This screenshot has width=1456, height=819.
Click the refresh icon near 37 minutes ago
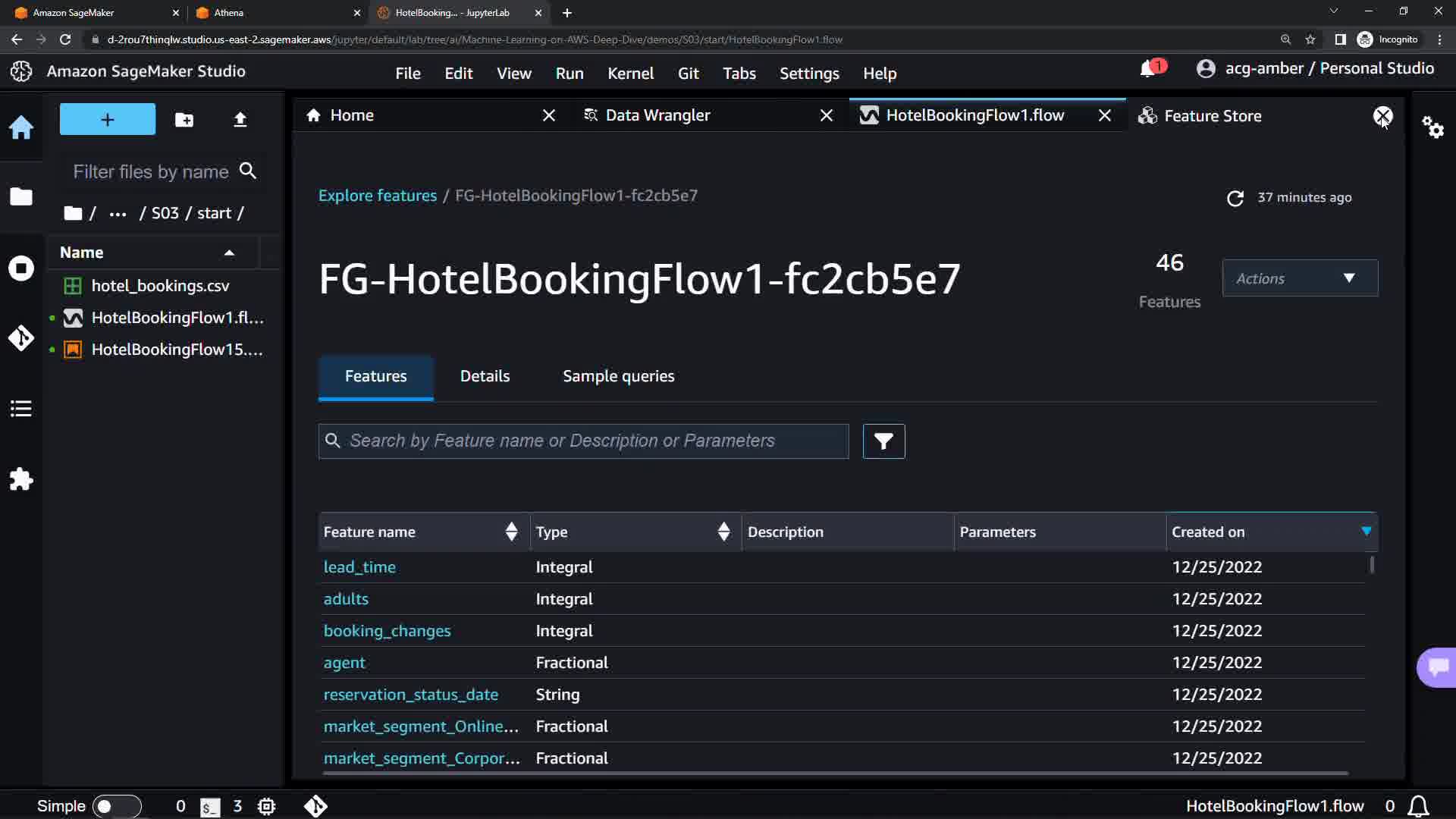(x=1235, y=198)
